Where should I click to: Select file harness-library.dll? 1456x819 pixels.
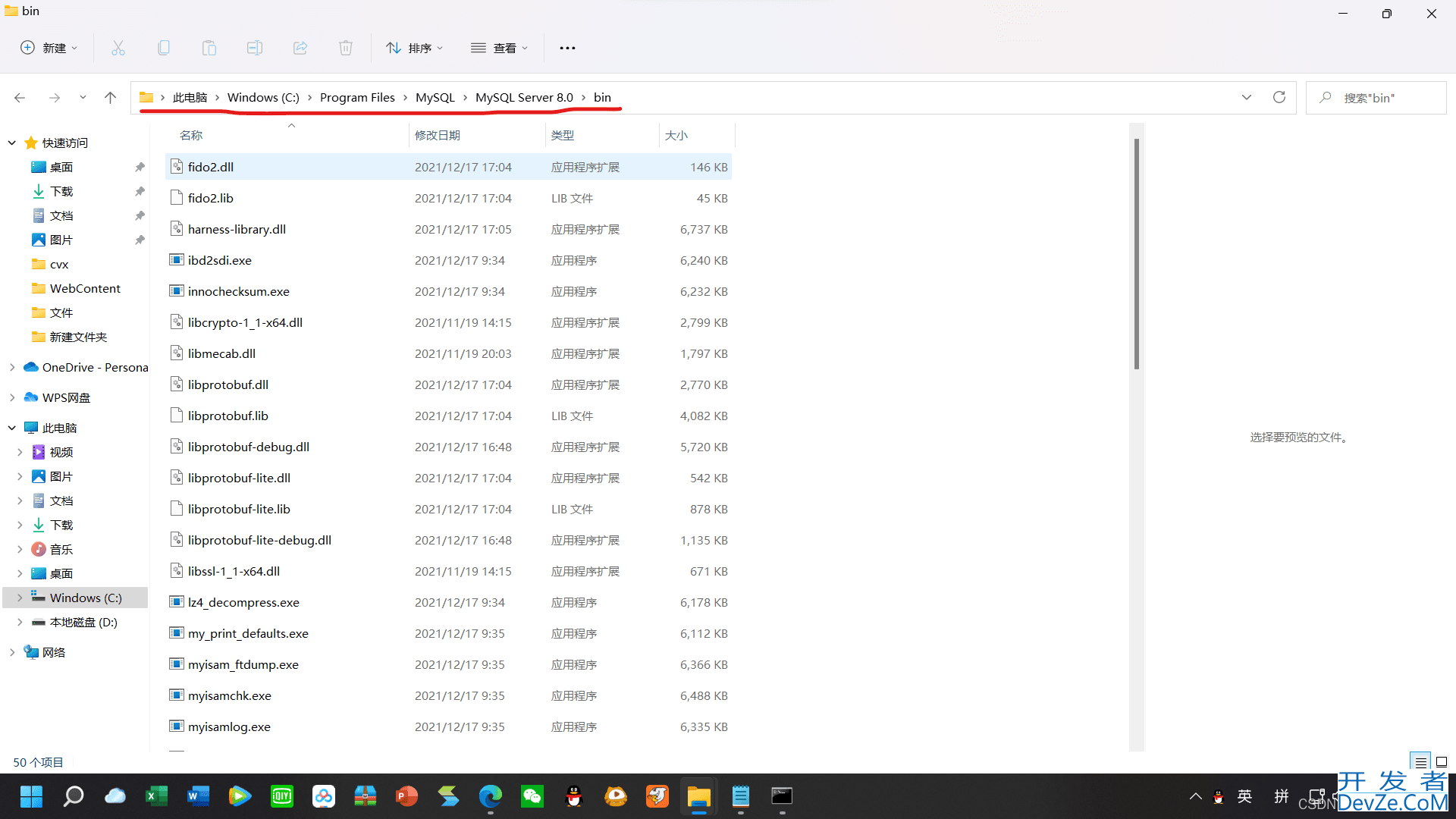tap(448, 229)
